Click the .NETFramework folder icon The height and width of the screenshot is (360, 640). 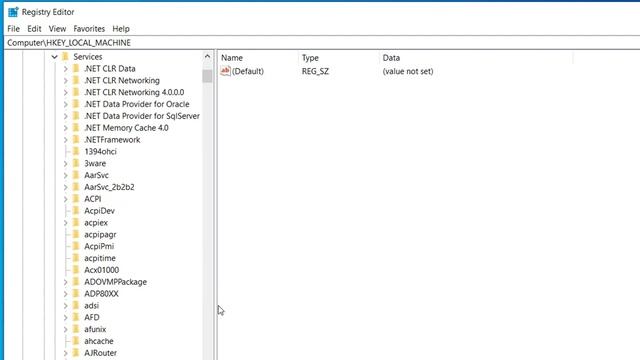[x=76, y=139]
